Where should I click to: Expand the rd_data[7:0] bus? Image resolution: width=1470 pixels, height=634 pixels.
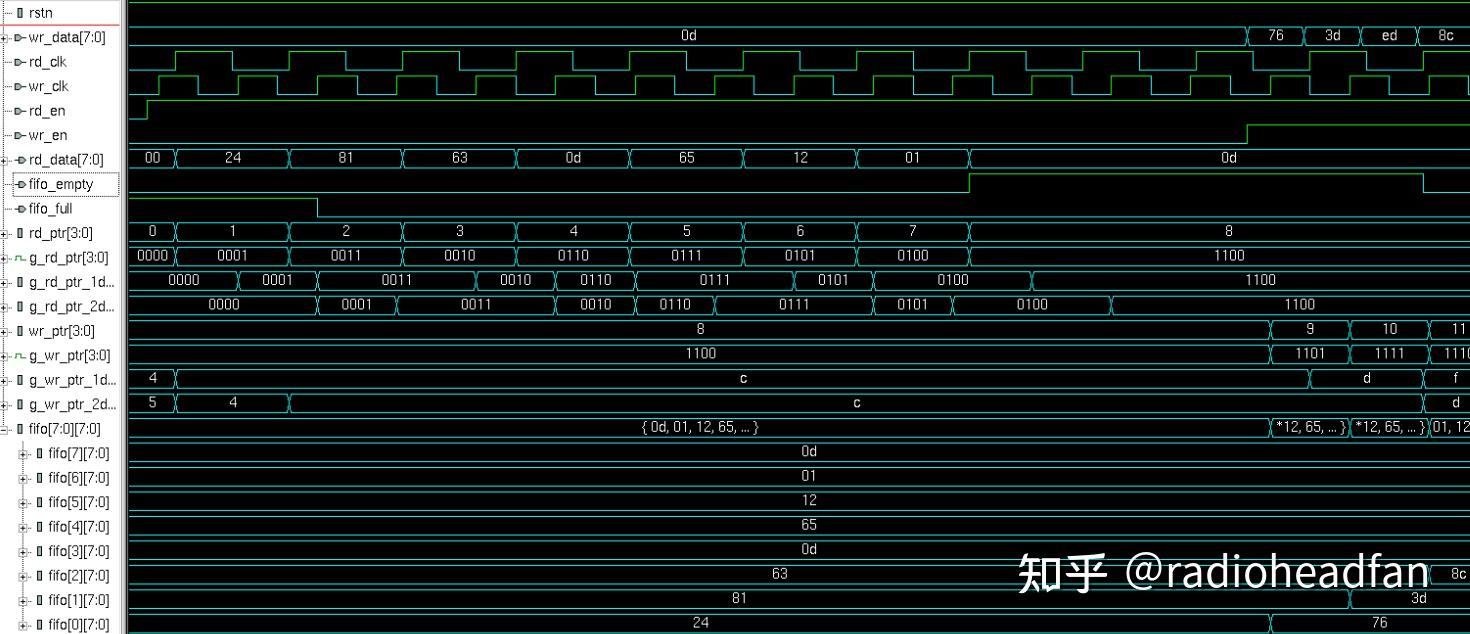pos(4,158)
